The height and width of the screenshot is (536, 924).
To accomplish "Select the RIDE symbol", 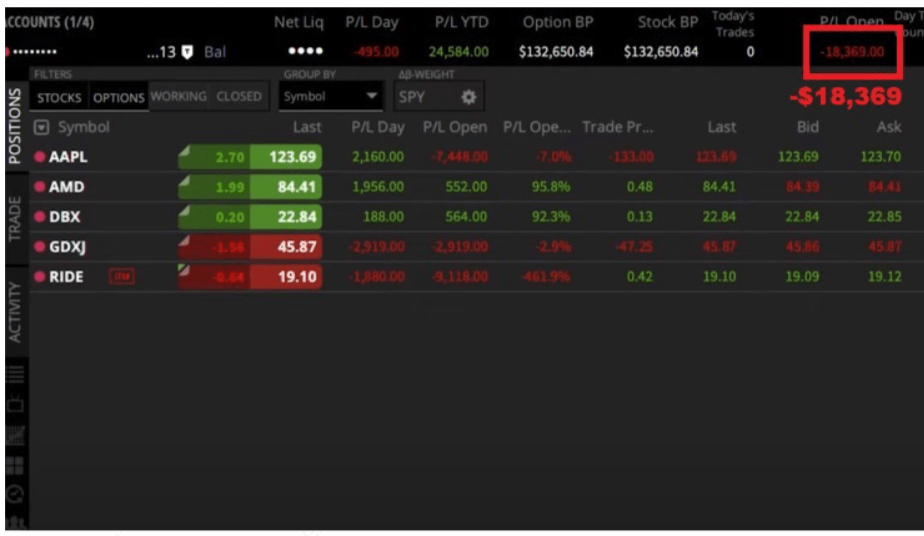I will [x=65, y=277].
